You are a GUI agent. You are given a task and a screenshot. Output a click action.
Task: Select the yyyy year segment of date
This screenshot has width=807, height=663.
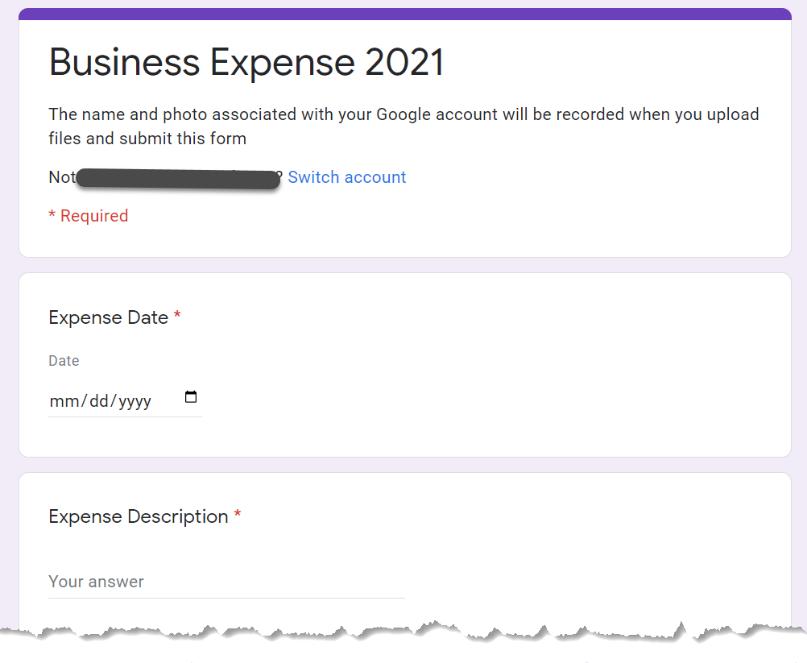point(134,401)
